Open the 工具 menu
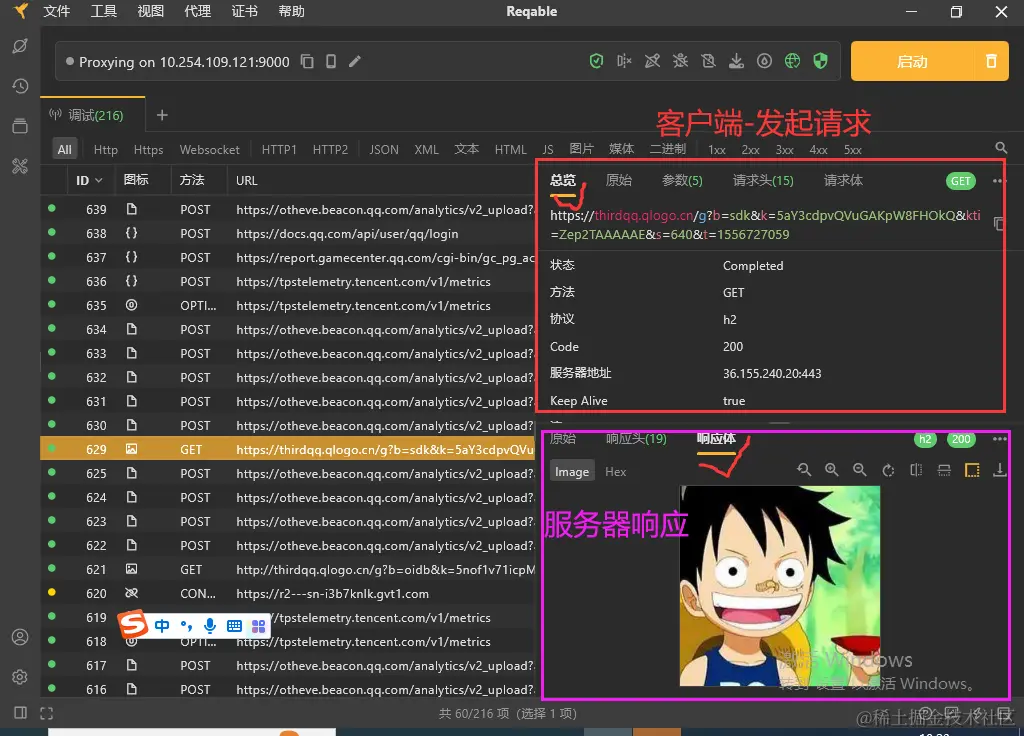1024x736 pixels. (x=104, y=11)
